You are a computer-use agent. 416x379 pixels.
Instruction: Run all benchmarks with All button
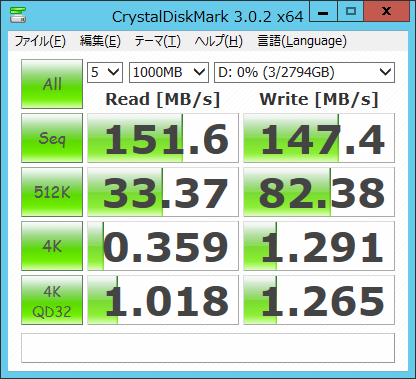pyautogui.click(x=52, y=84)
